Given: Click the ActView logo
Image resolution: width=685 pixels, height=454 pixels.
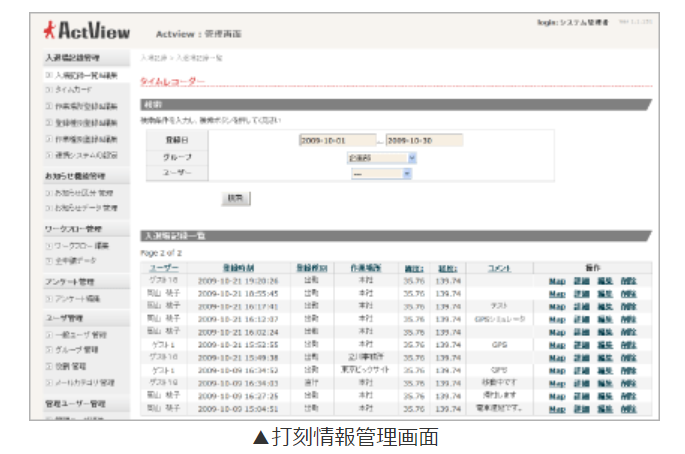Looking at the screenshot, I should (x=90, y=29).
